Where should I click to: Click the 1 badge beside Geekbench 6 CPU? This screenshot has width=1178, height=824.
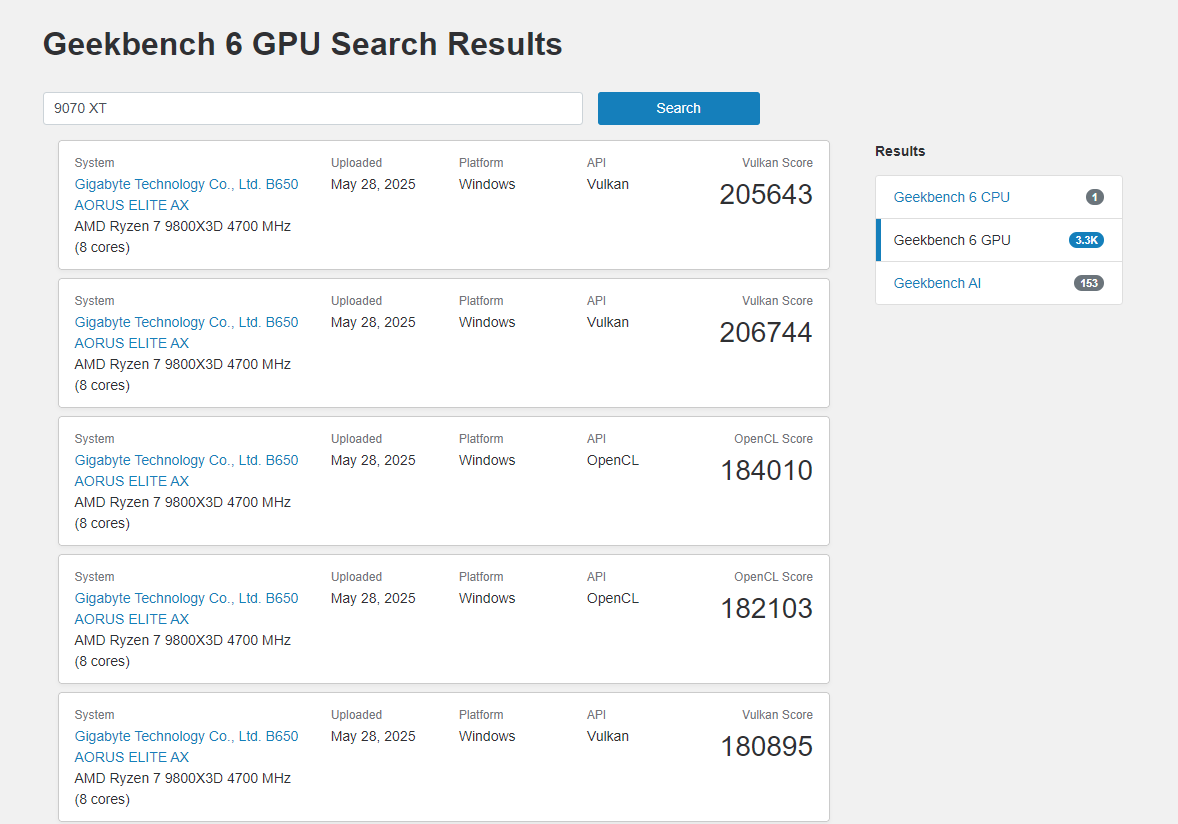[1095, 197]
